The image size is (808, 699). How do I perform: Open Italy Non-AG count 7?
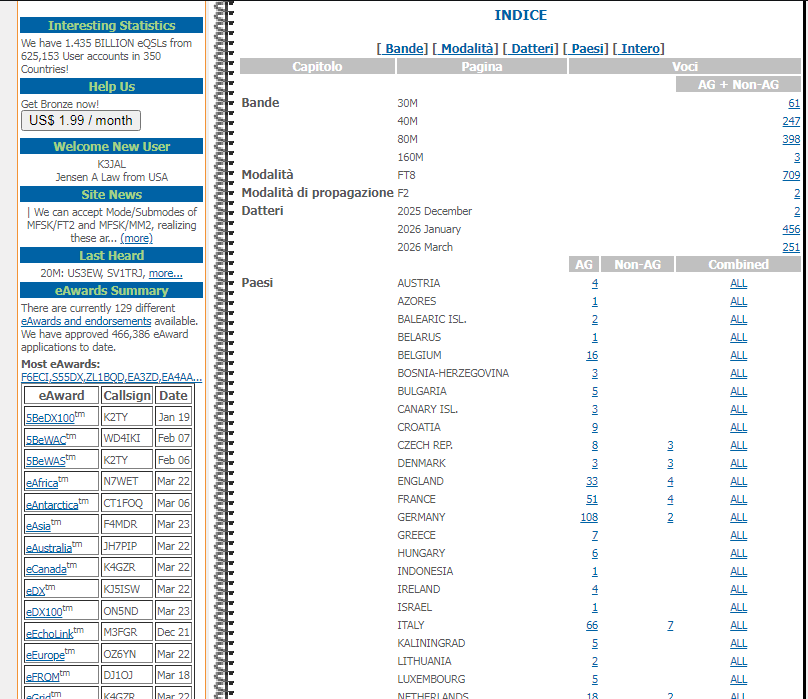click(670, 625)
